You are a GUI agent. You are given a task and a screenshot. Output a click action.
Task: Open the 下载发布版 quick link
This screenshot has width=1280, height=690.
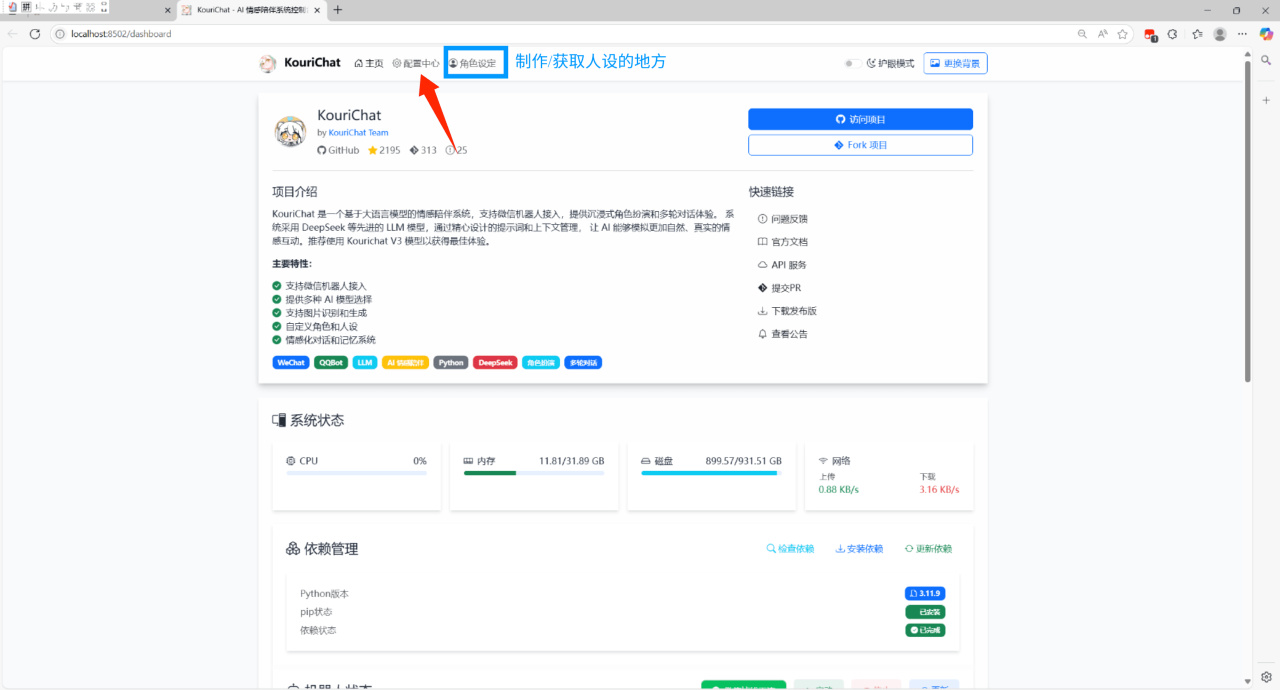pos(788,311)
